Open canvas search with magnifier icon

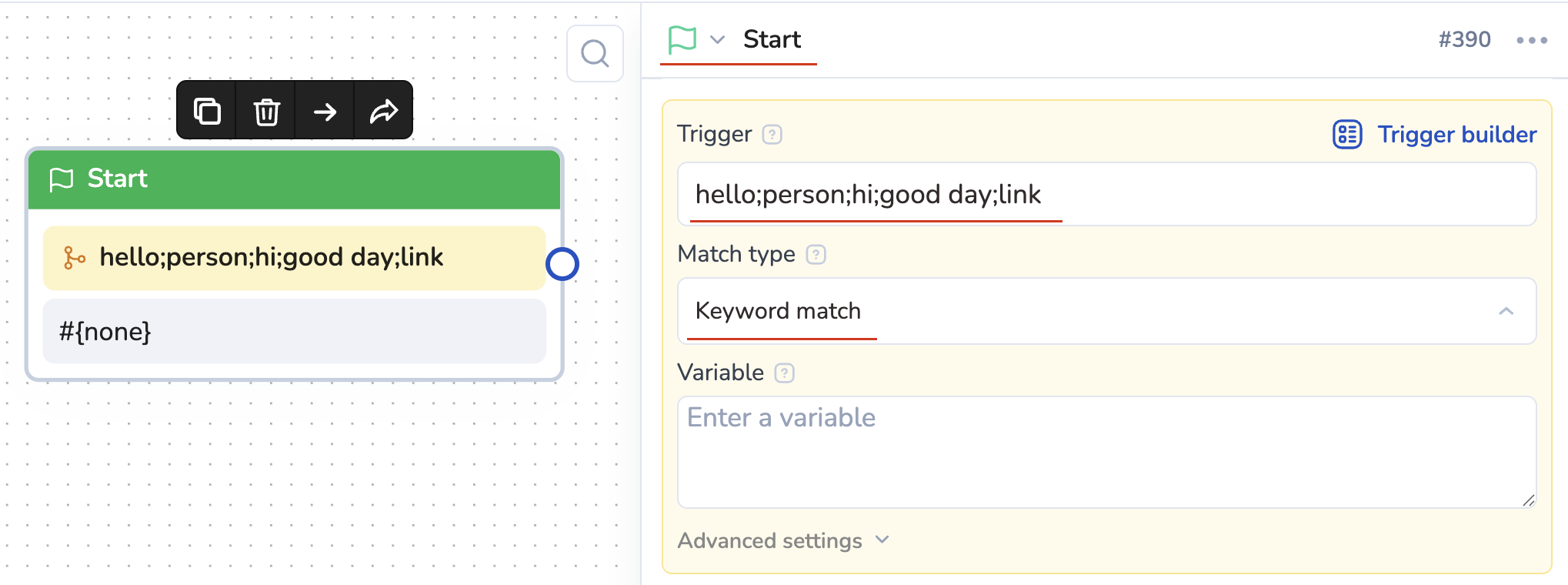pyautogui.click(x=595, y=53)
